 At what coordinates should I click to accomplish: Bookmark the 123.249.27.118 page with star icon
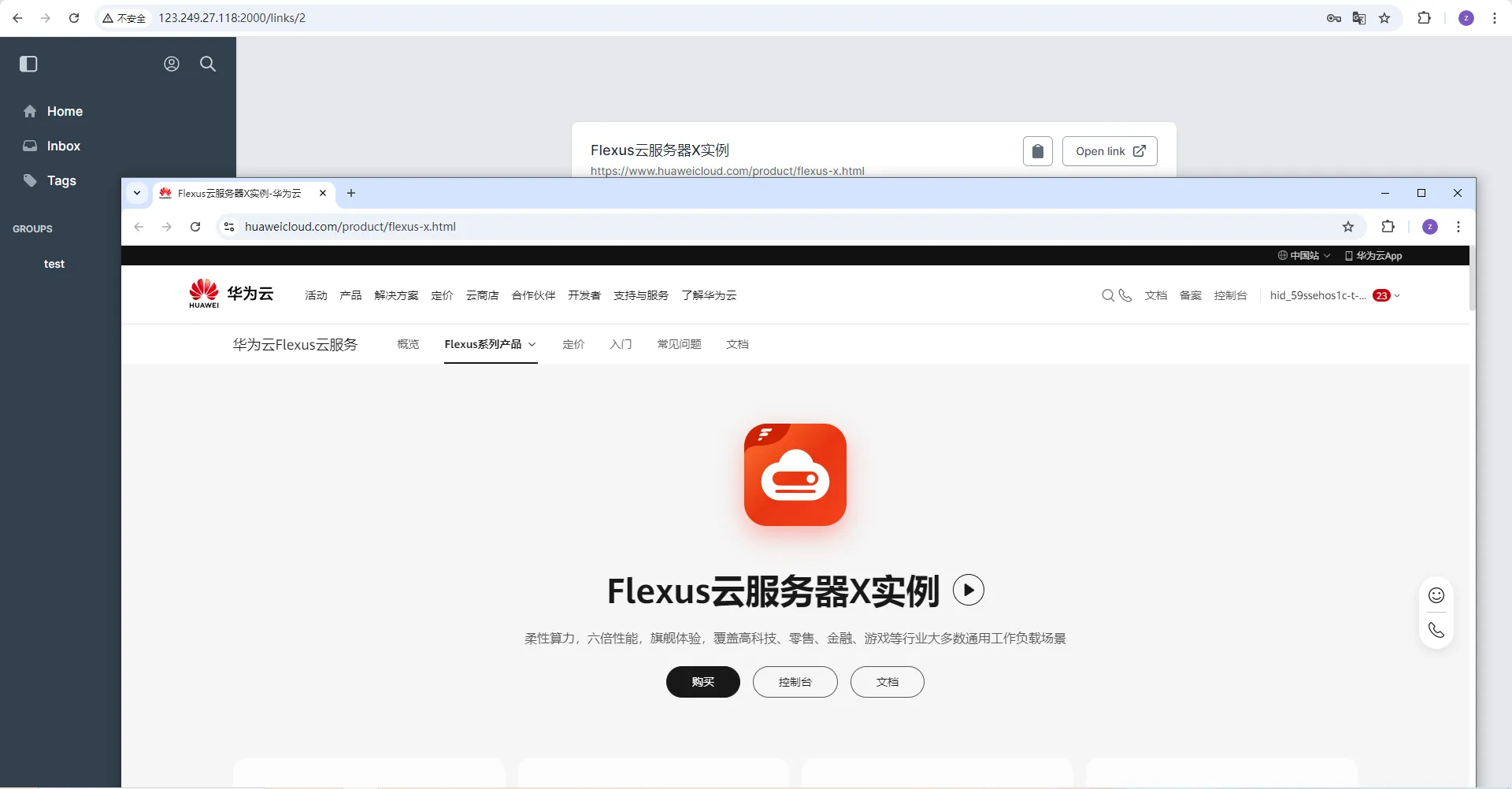click(x=1384, y=18)
